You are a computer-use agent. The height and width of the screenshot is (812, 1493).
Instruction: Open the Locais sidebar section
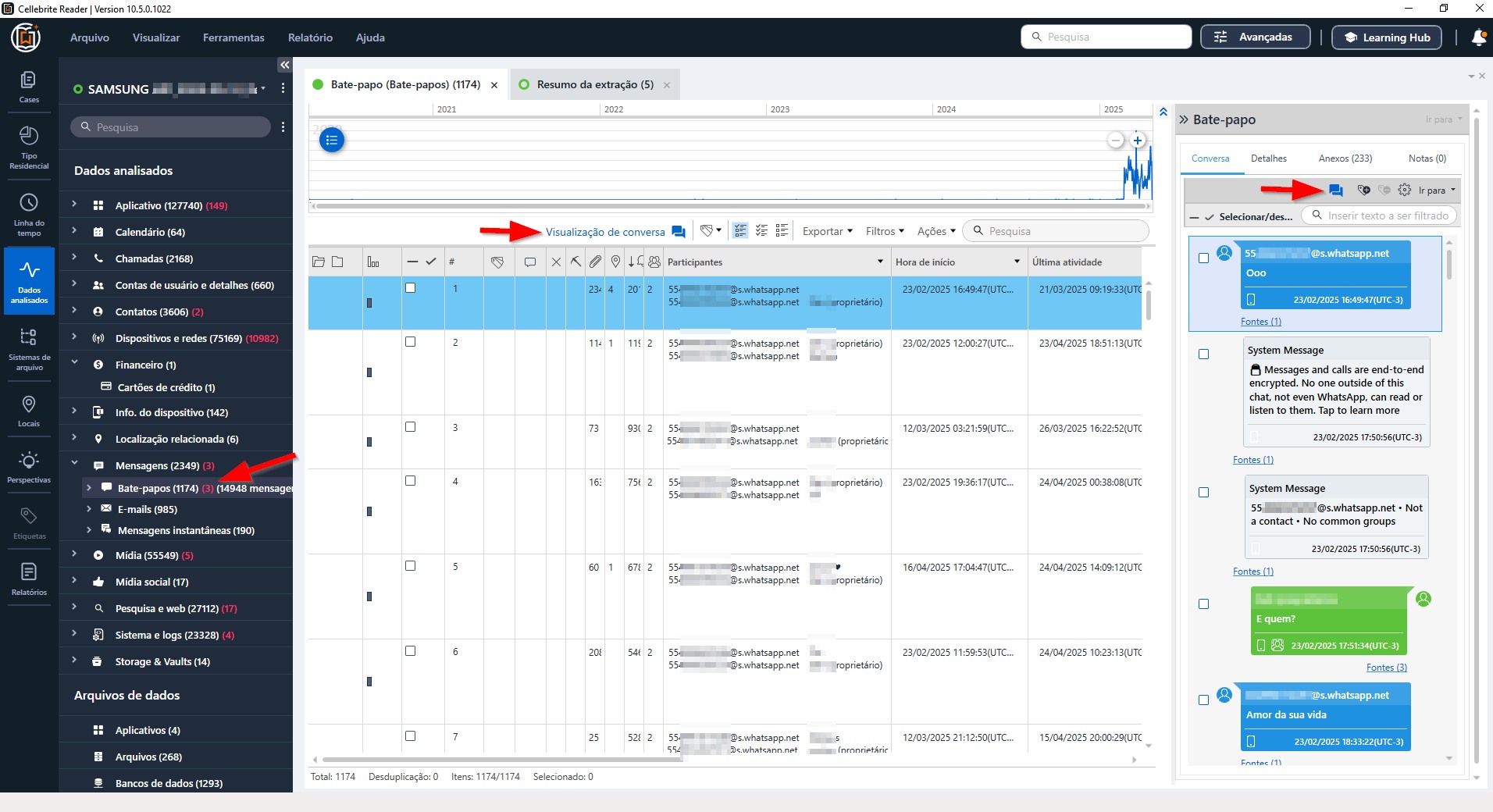29,411
